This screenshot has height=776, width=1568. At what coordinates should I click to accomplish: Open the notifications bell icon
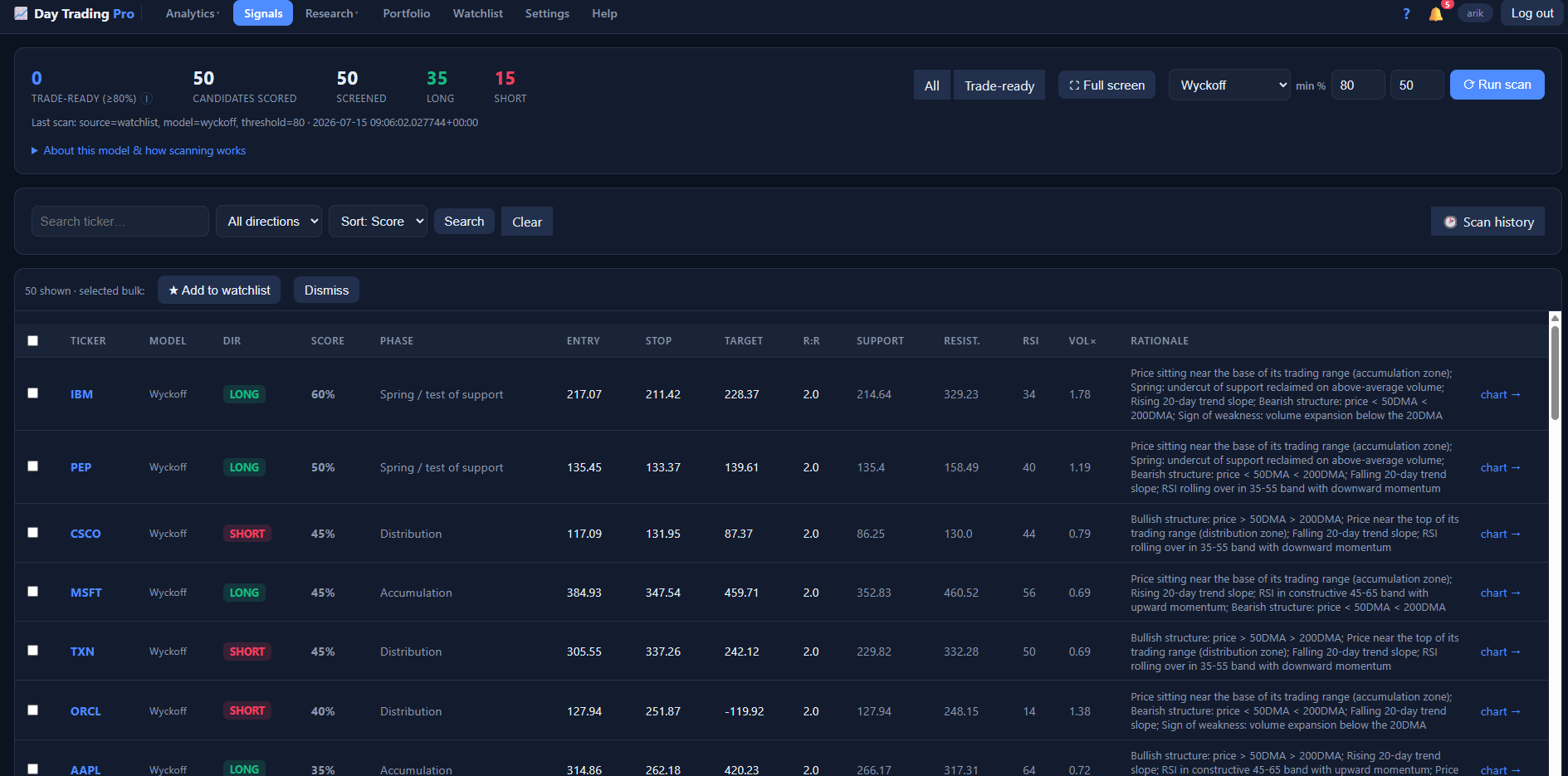(1435, 13)
